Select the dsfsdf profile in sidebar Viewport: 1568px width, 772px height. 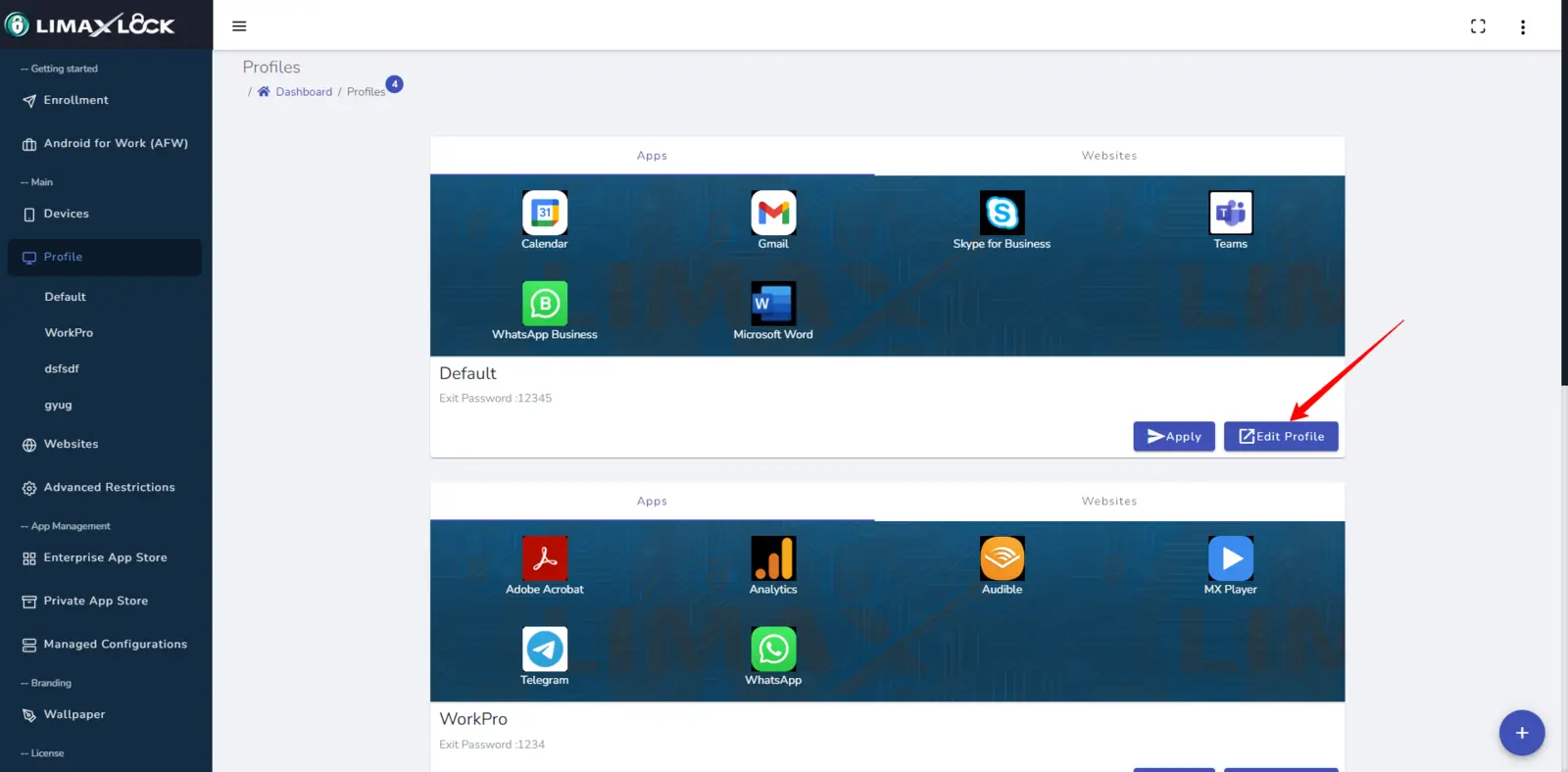coord(62,369)
